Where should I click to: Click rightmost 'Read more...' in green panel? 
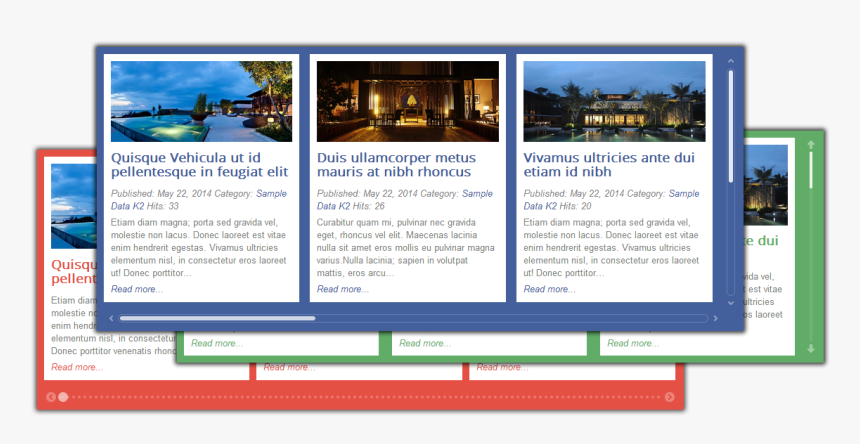coord(633,344)
